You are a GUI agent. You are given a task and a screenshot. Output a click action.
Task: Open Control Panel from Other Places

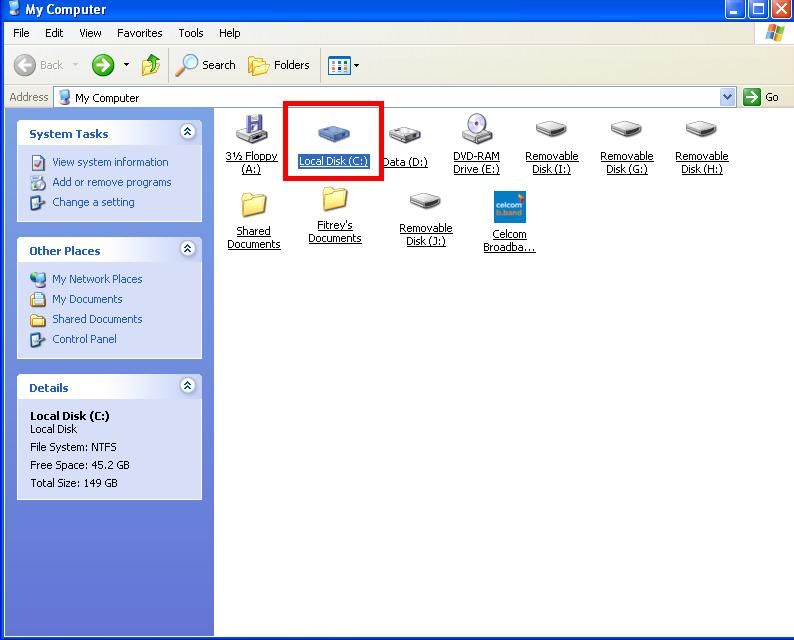[x=84, y=339]
